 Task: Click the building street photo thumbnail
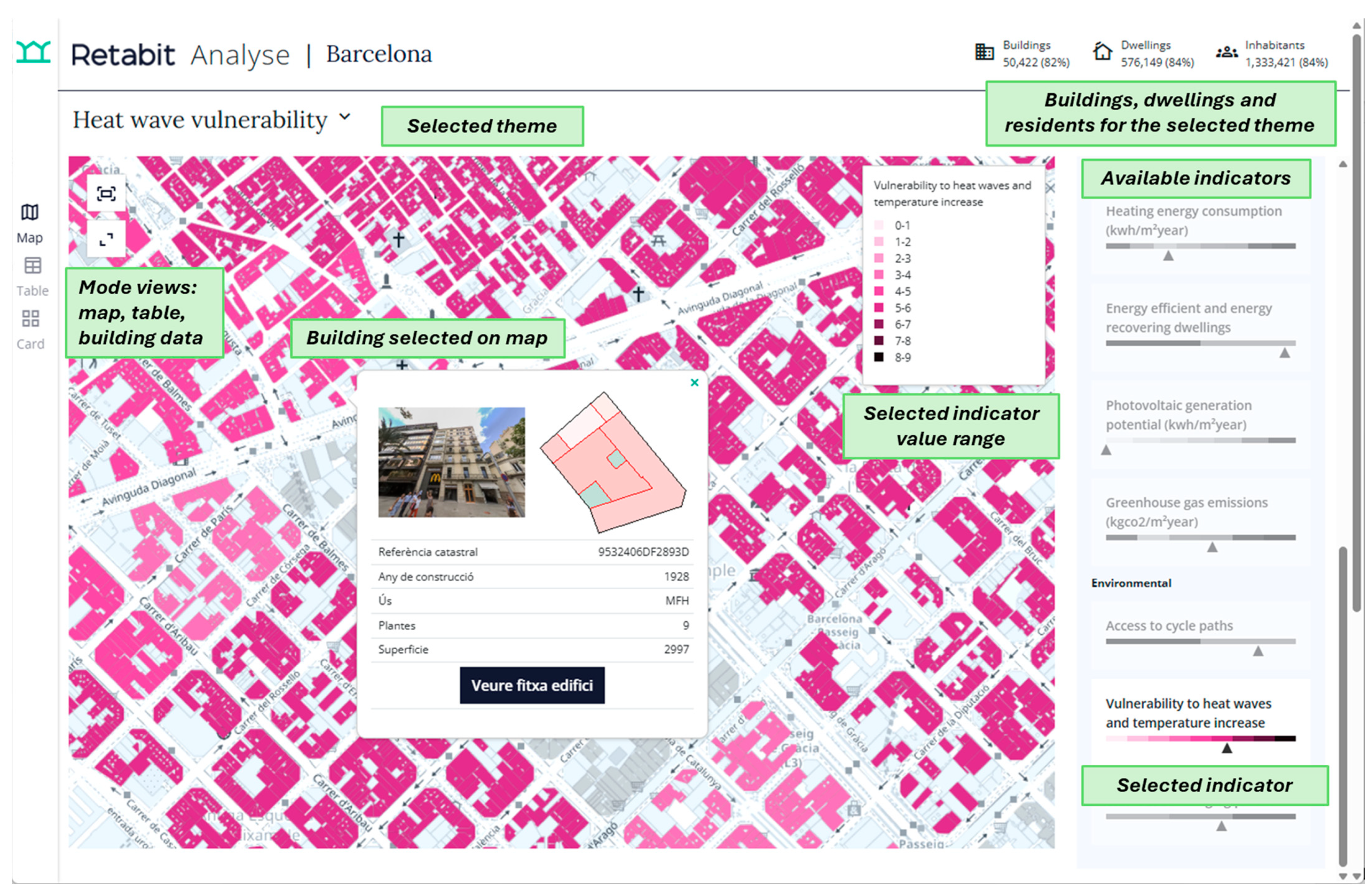click(x=451, y=462)
